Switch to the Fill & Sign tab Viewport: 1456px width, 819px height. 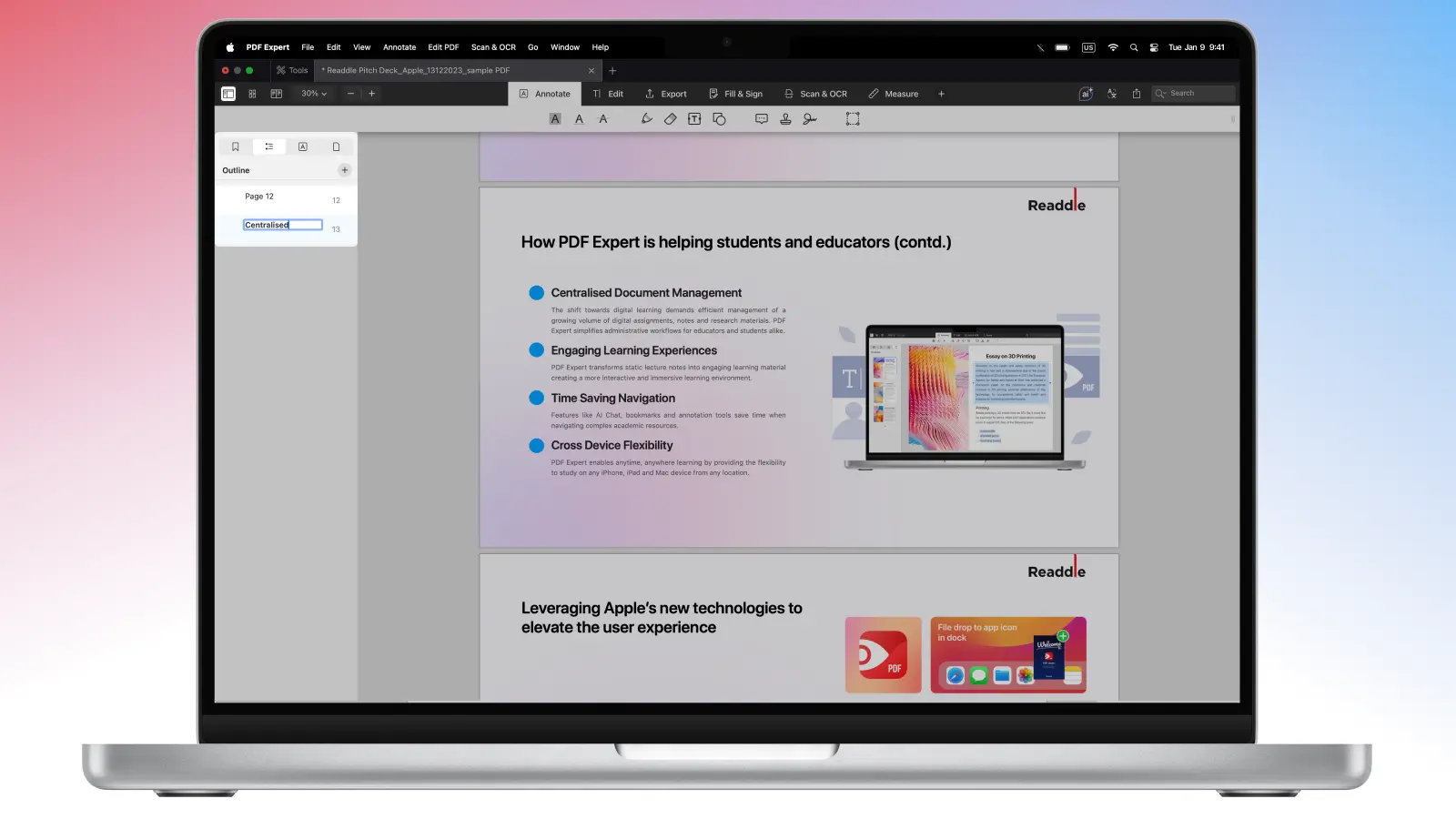[x=735, y=94]
